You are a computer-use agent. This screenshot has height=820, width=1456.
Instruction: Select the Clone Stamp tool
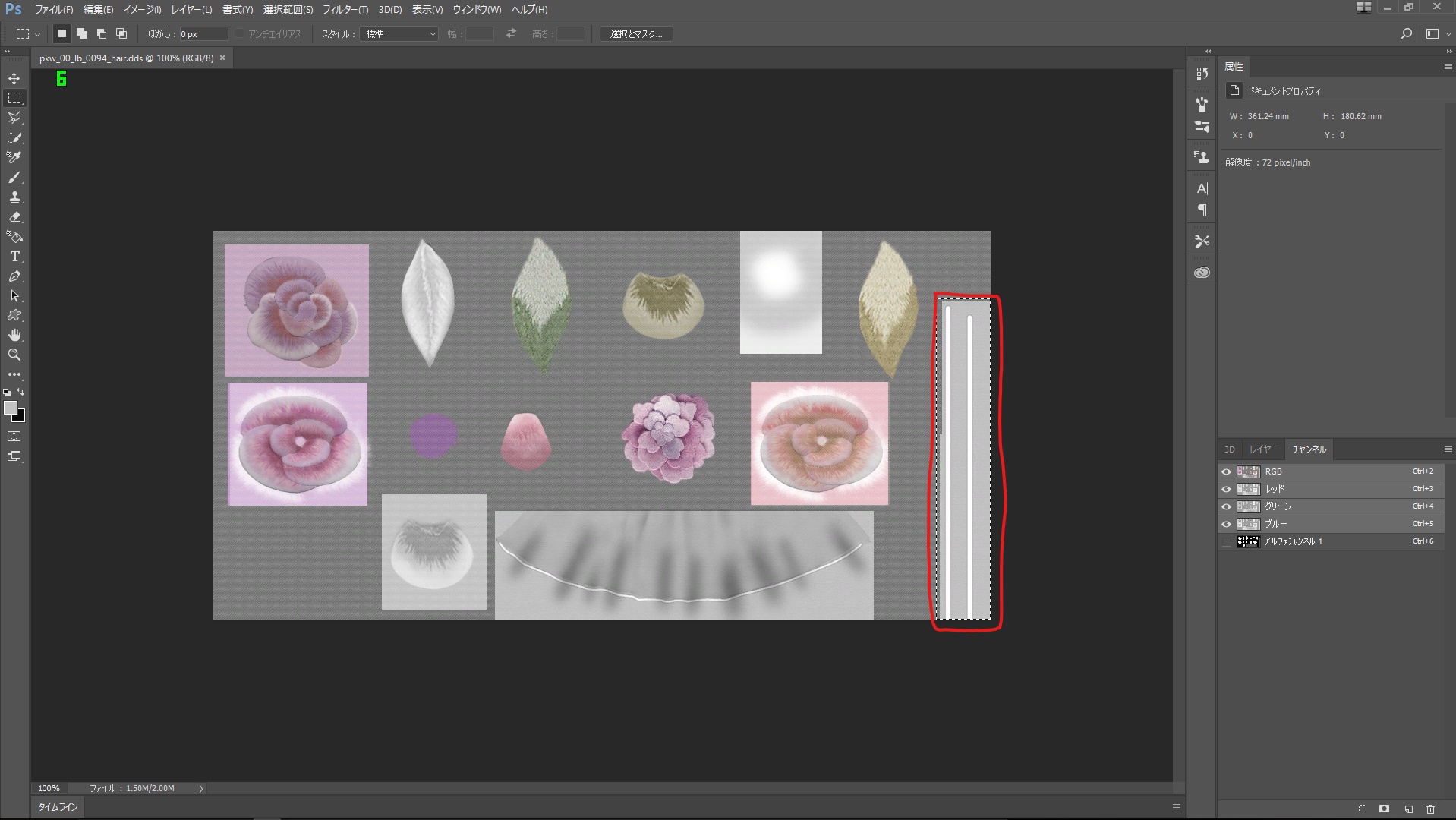[14, 197]
